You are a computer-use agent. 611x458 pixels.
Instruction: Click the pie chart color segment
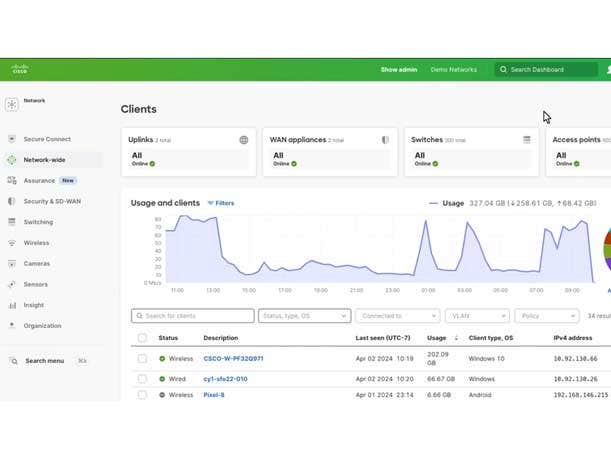(606, 248)
